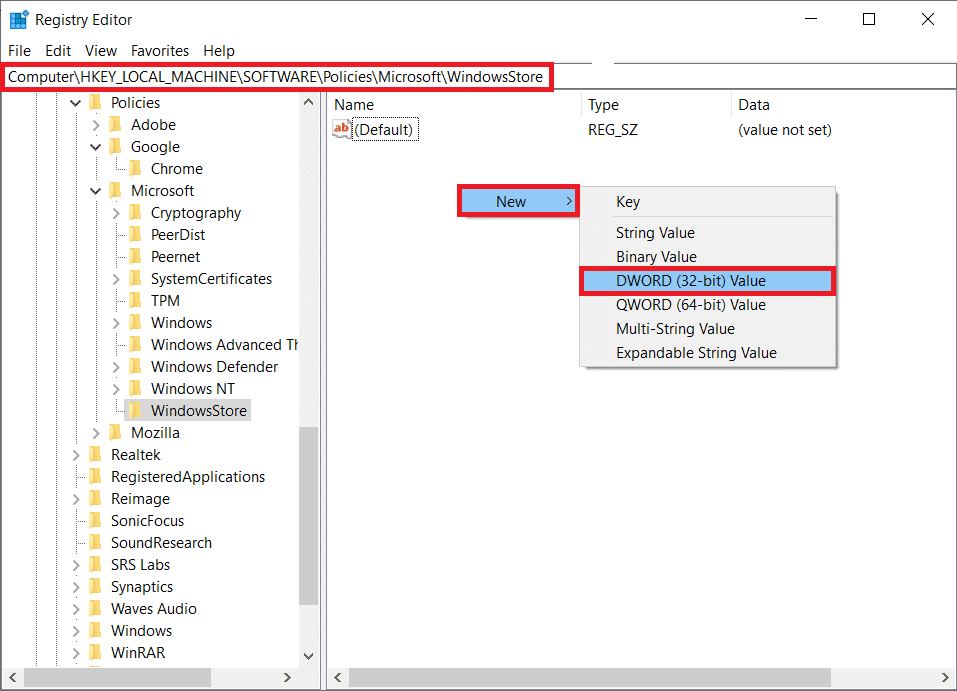957x691 pixels.
Task: Choose Binary Value option
Action: click(708, 256)
